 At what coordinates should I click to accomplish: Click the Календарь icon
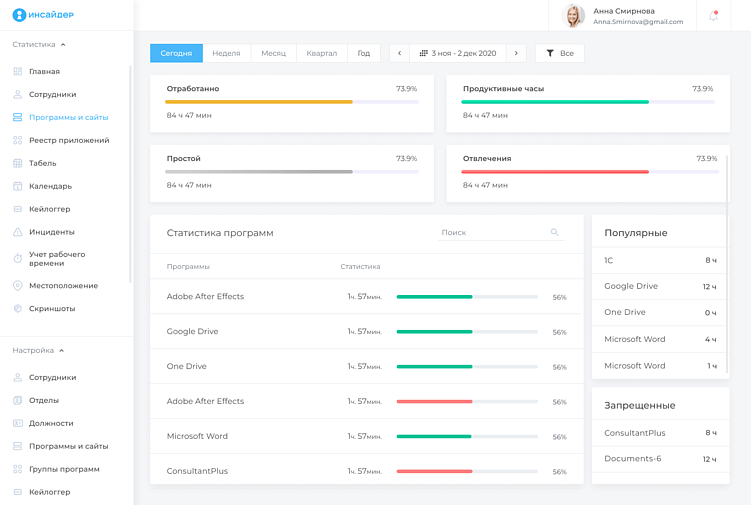pyautogui.click(x=18, y=186)
